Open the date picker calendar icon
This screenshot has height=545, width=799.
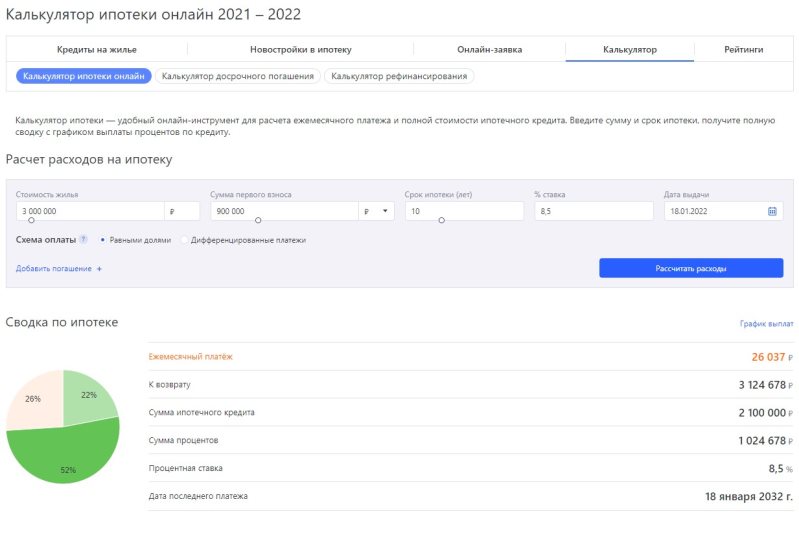tap(772, 211)
